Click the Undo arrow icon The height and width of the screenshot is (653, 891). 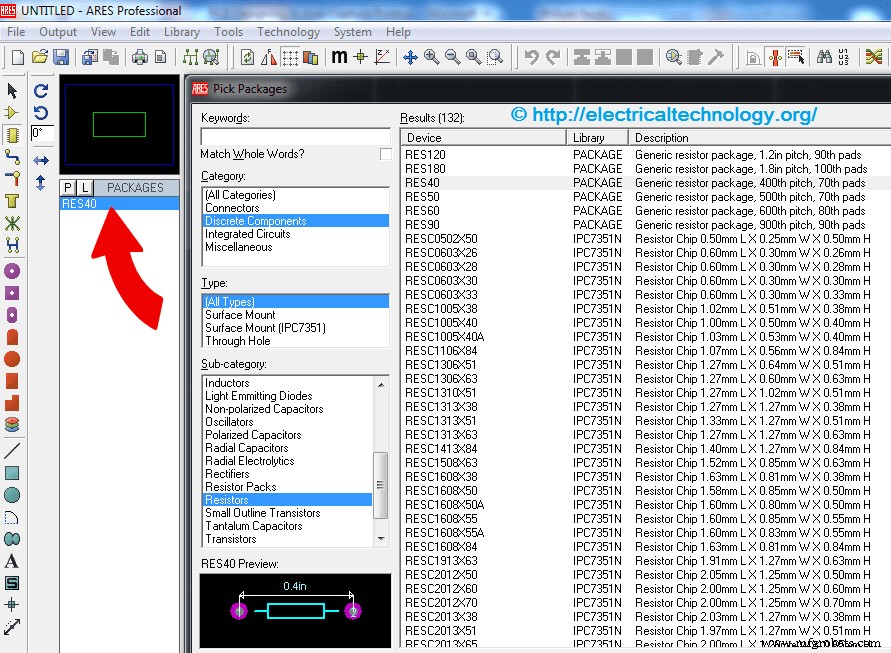[x=532, y=57]
